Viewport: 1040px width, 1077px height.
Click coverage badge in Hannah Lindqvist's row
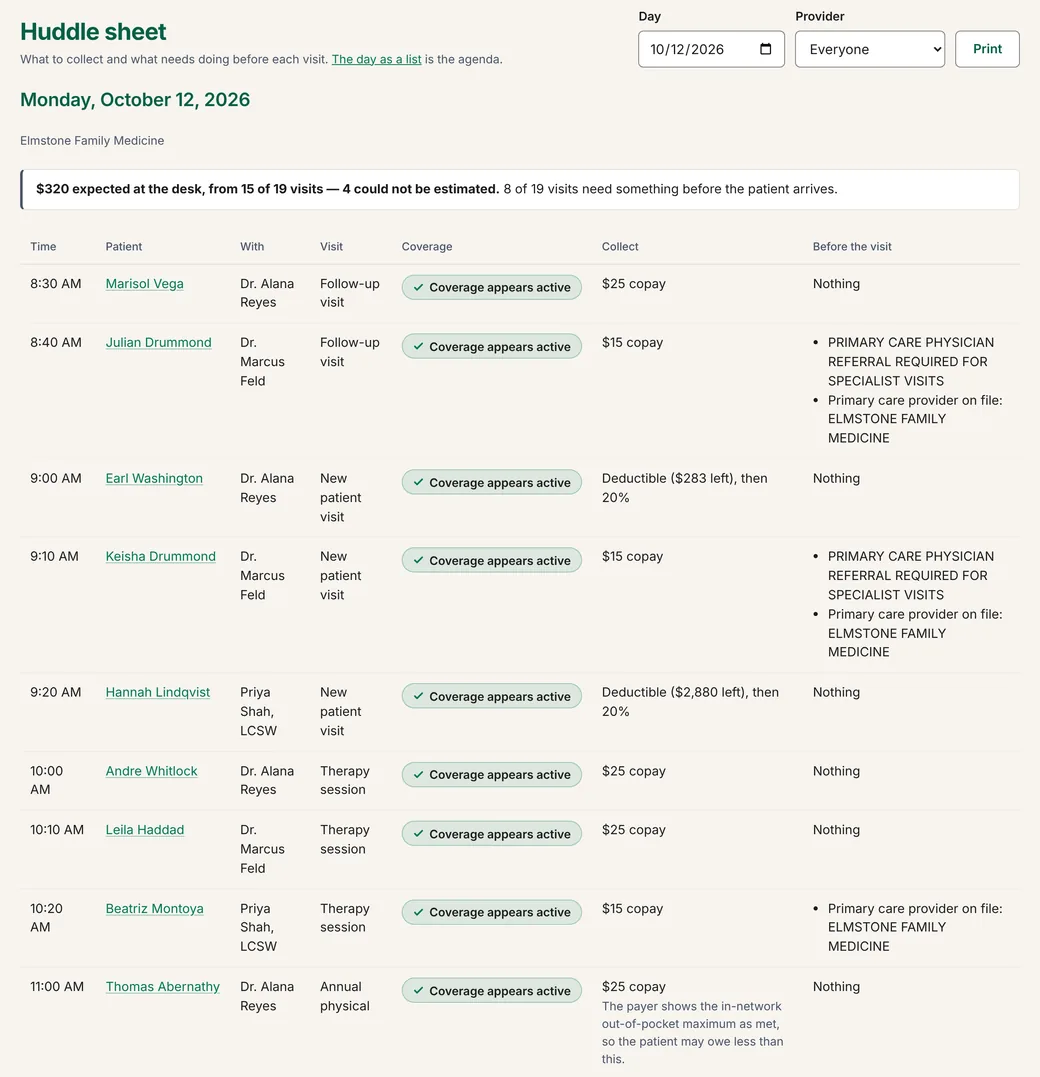[x=492, y=696]
